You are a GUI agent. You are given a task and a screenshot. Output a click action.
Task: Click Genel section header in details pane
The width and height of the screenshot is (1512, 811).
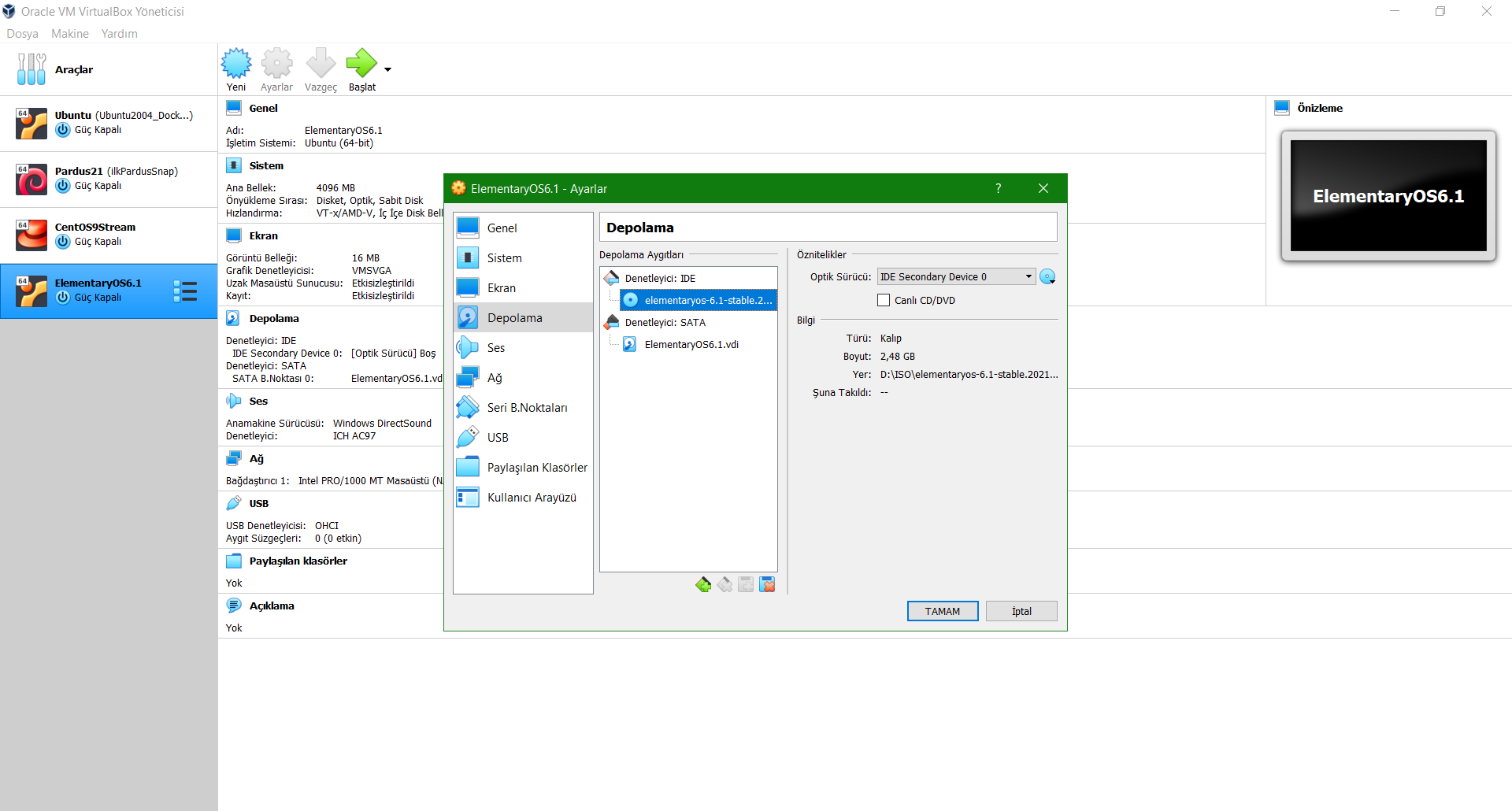[x=263, y=108]
